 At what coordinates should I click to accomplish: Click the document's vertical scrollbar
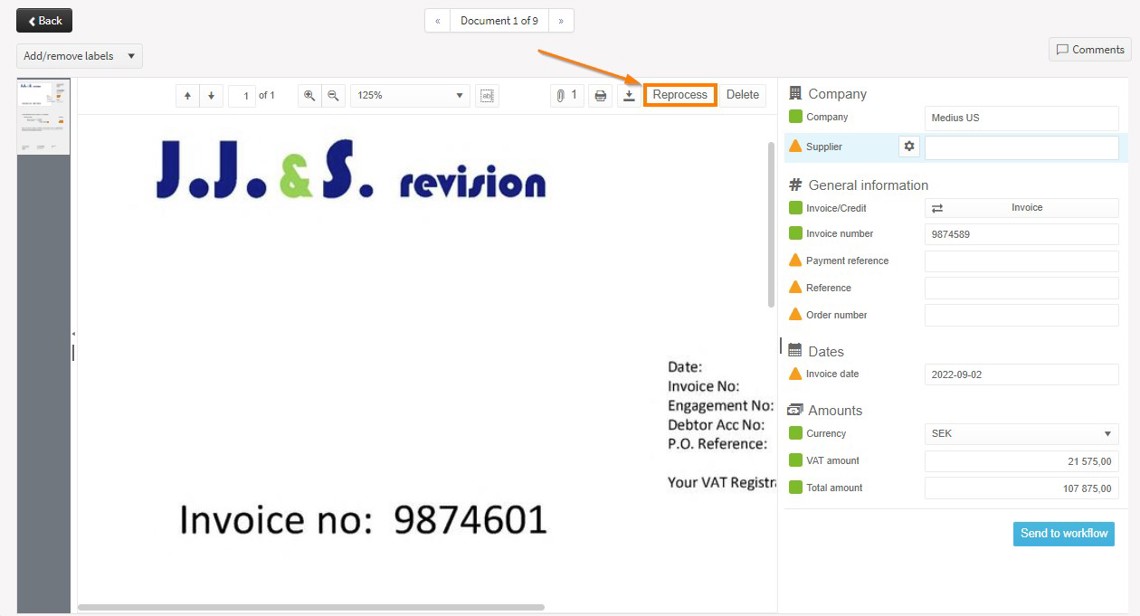click(770, 225)
